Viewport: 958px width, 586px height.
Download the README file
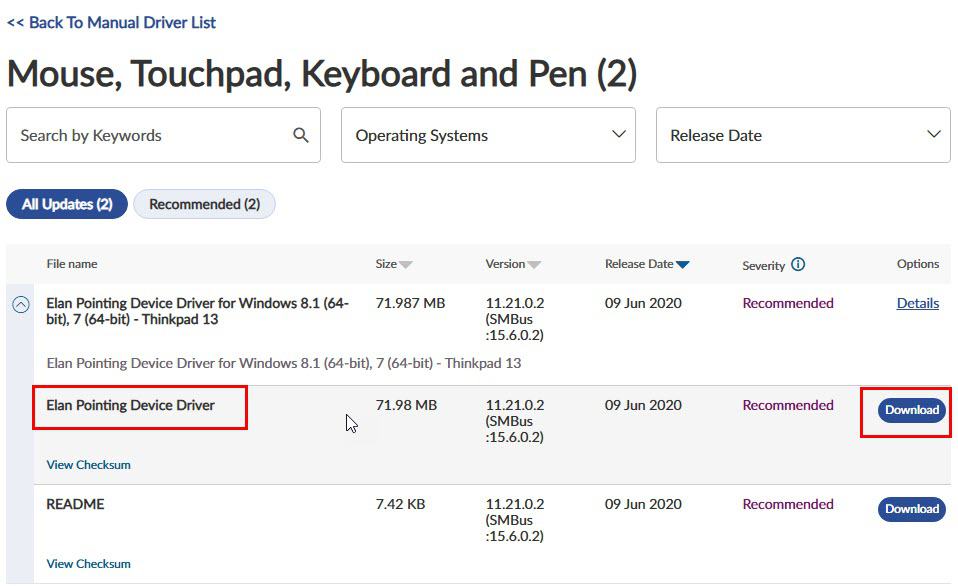coord(912,509)
